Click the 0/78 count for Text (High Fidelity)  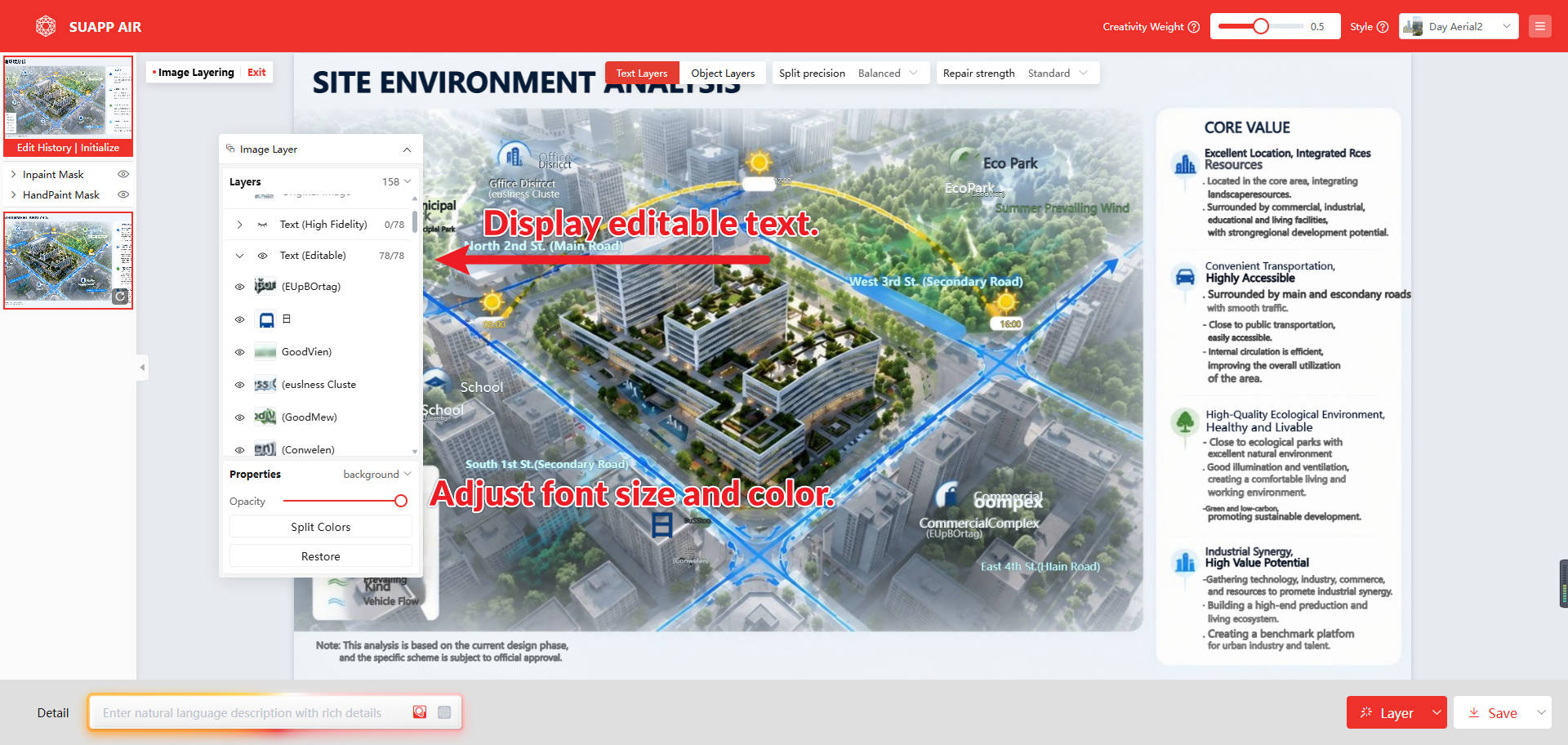(394, 225)
